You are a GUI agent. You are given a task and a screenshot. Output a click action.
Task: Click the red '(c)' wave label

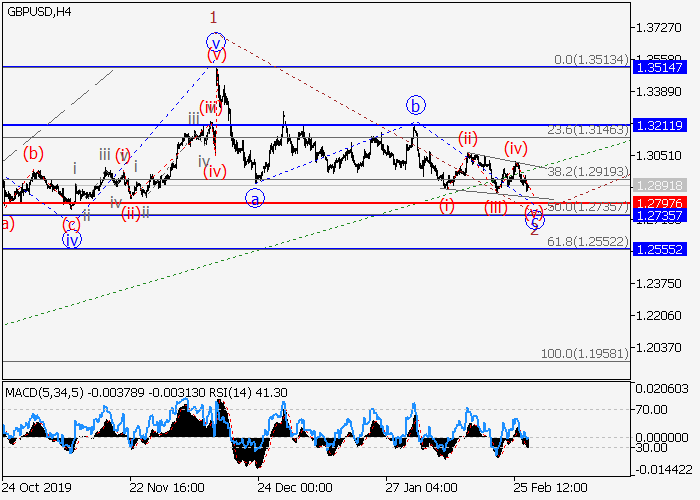[x=70, y=224]
